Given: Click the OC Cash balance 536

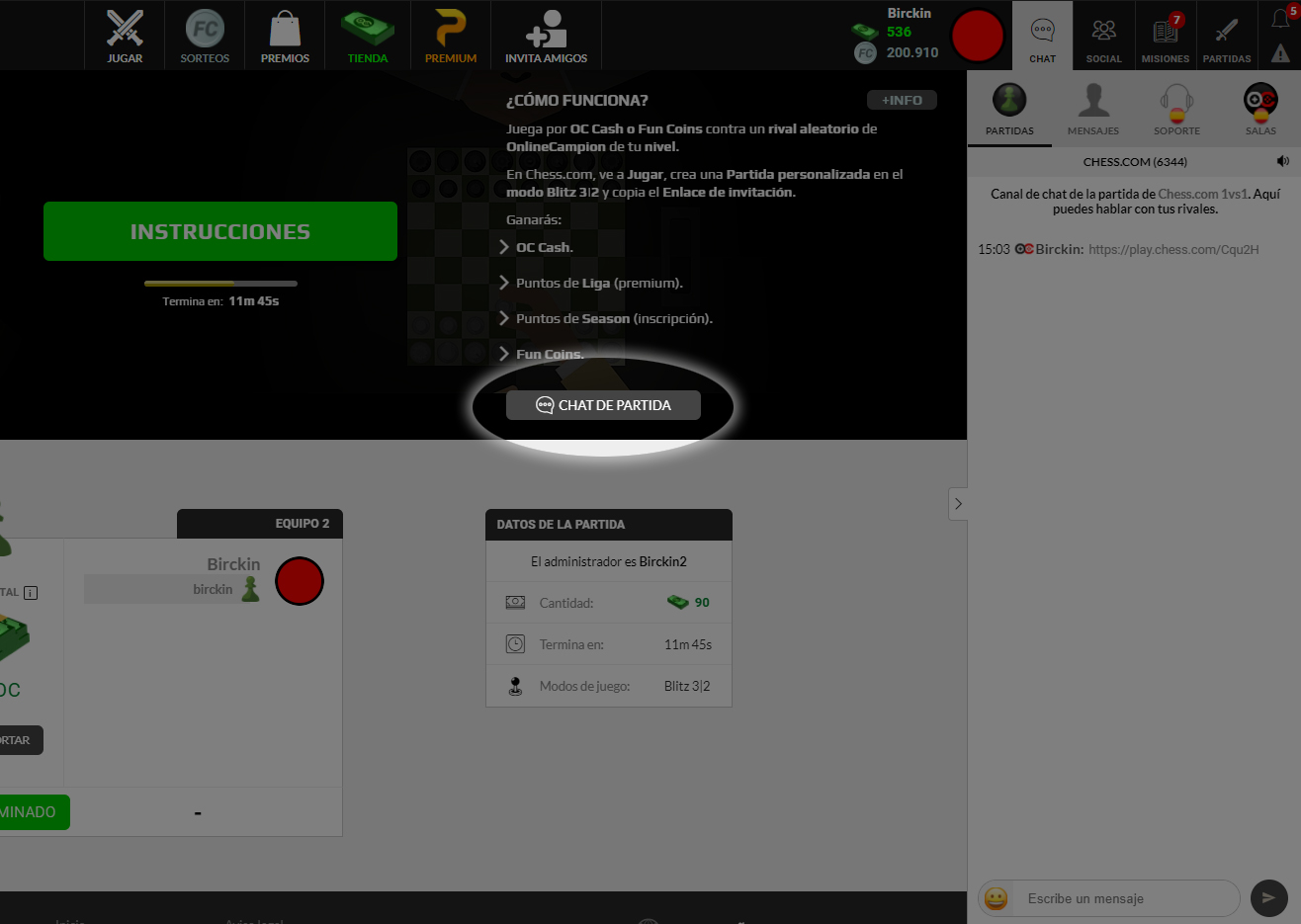Looking at the screenshot, I should point(899,32).
